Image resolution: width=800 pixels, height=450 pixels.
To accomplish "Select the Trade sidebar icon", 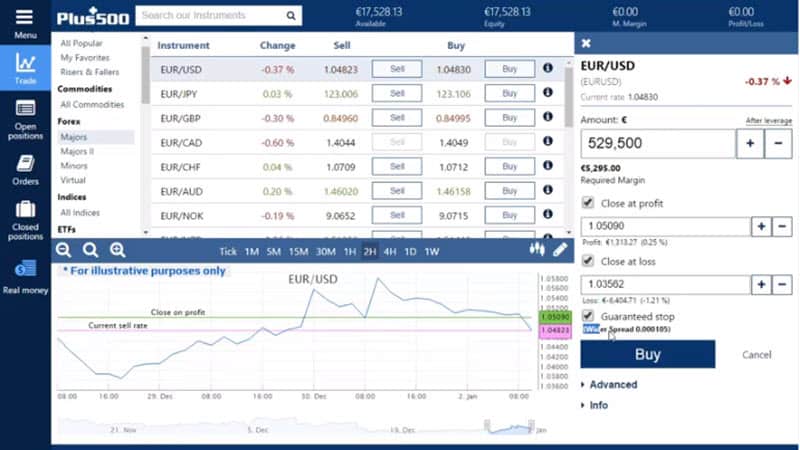I will coord(25,67).
